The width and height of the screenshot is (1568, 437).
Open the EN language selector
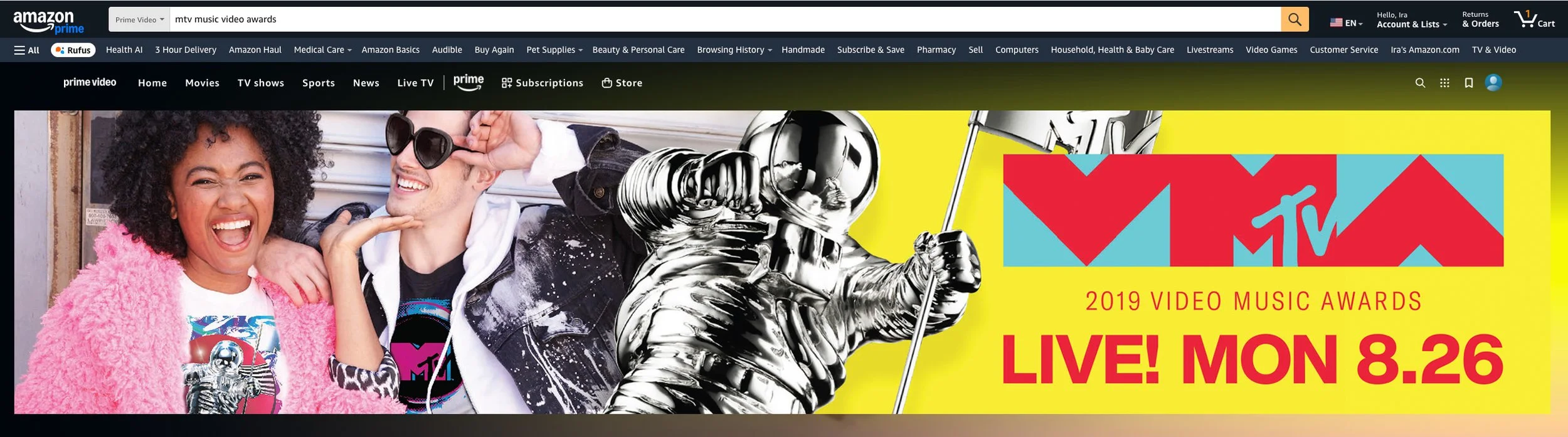pos(1346,23)
